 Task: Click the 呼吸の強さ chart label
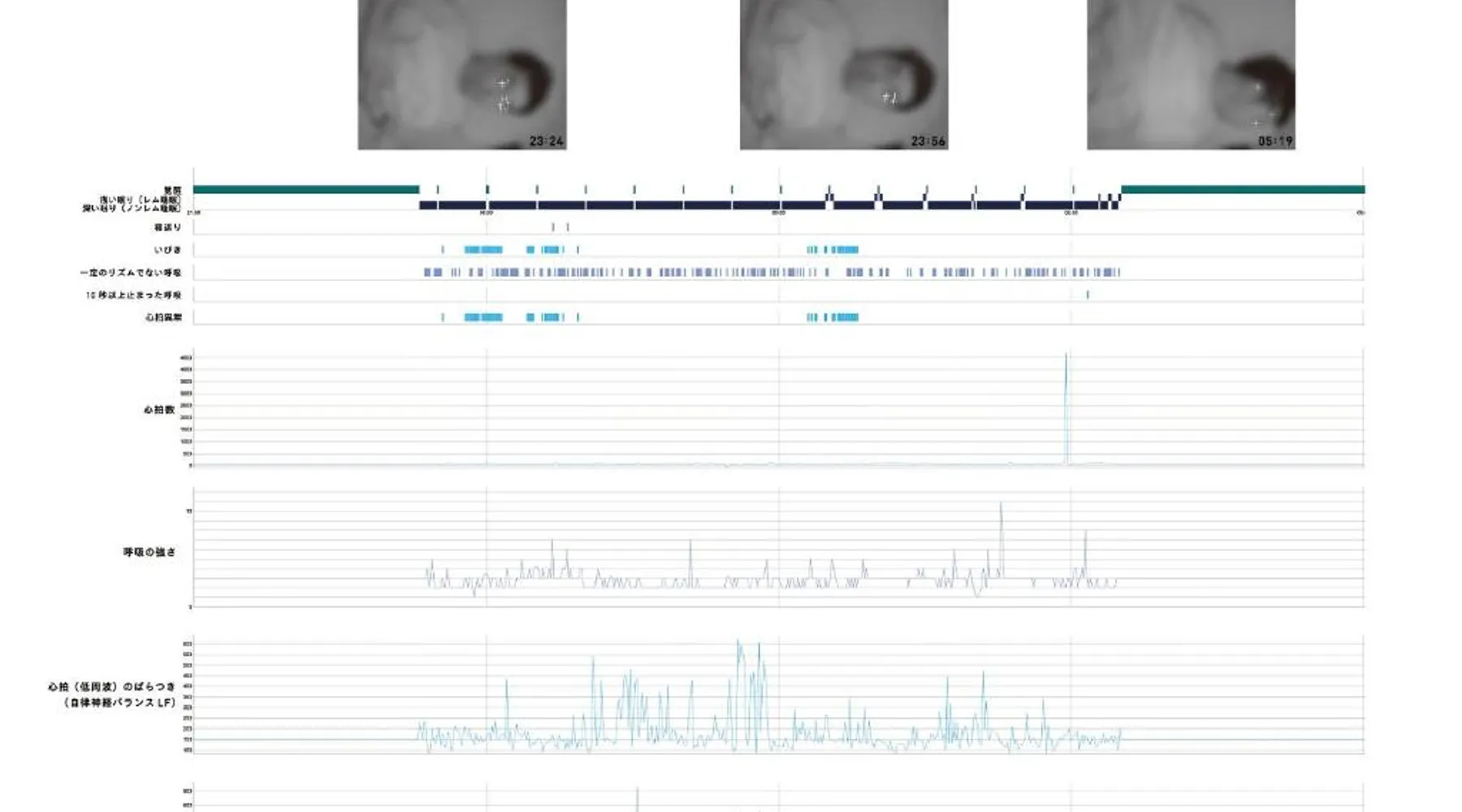149,552
